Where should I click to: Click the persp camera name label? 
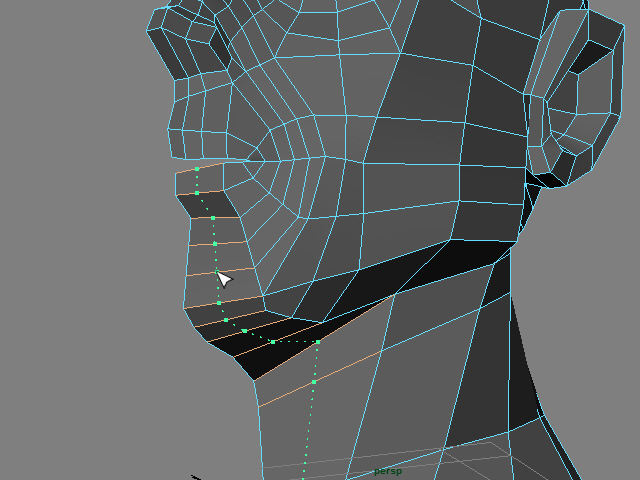(x=388, y=471)
